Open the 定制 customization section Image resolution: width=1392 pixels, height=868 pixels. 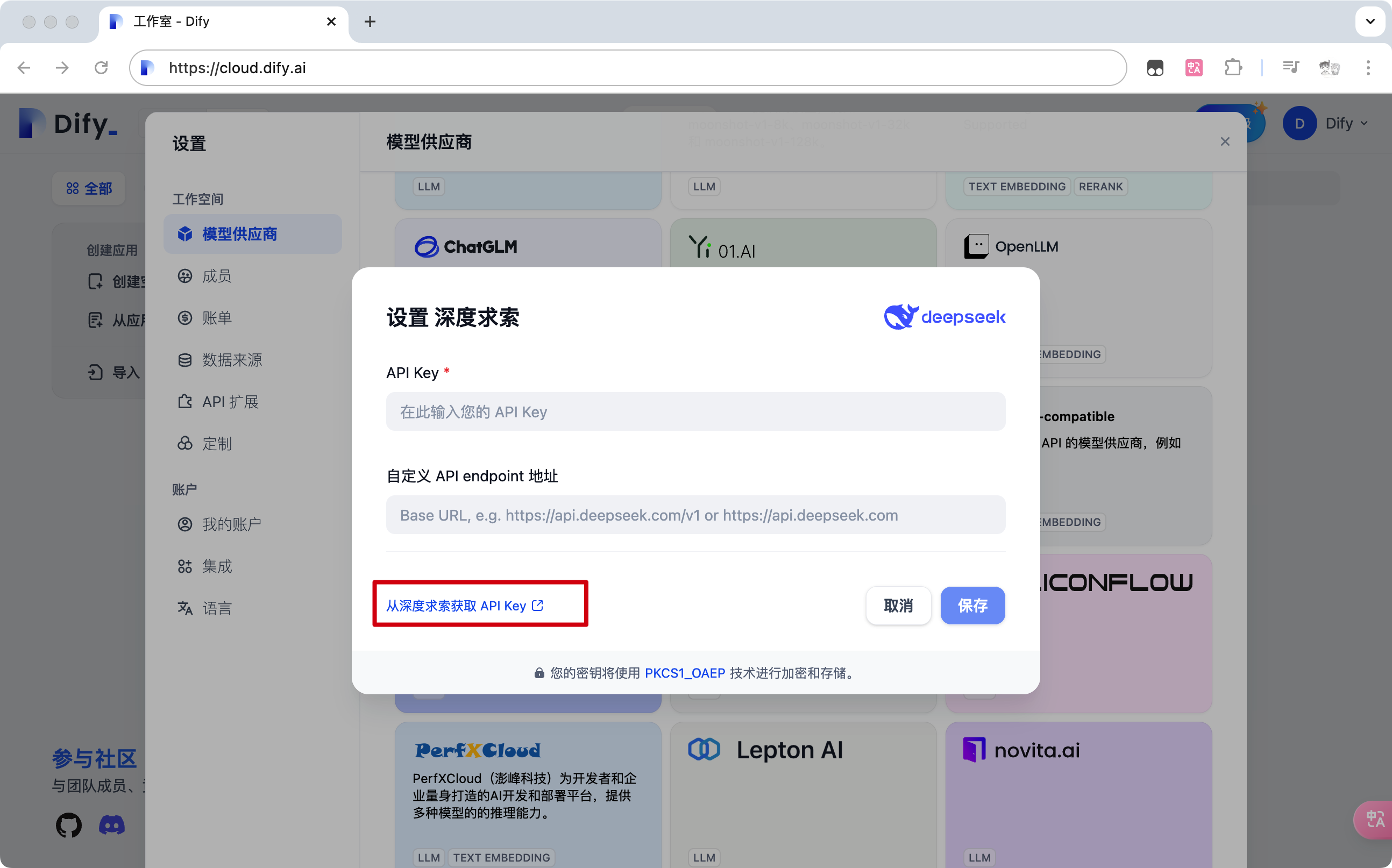tap(216, 443)
